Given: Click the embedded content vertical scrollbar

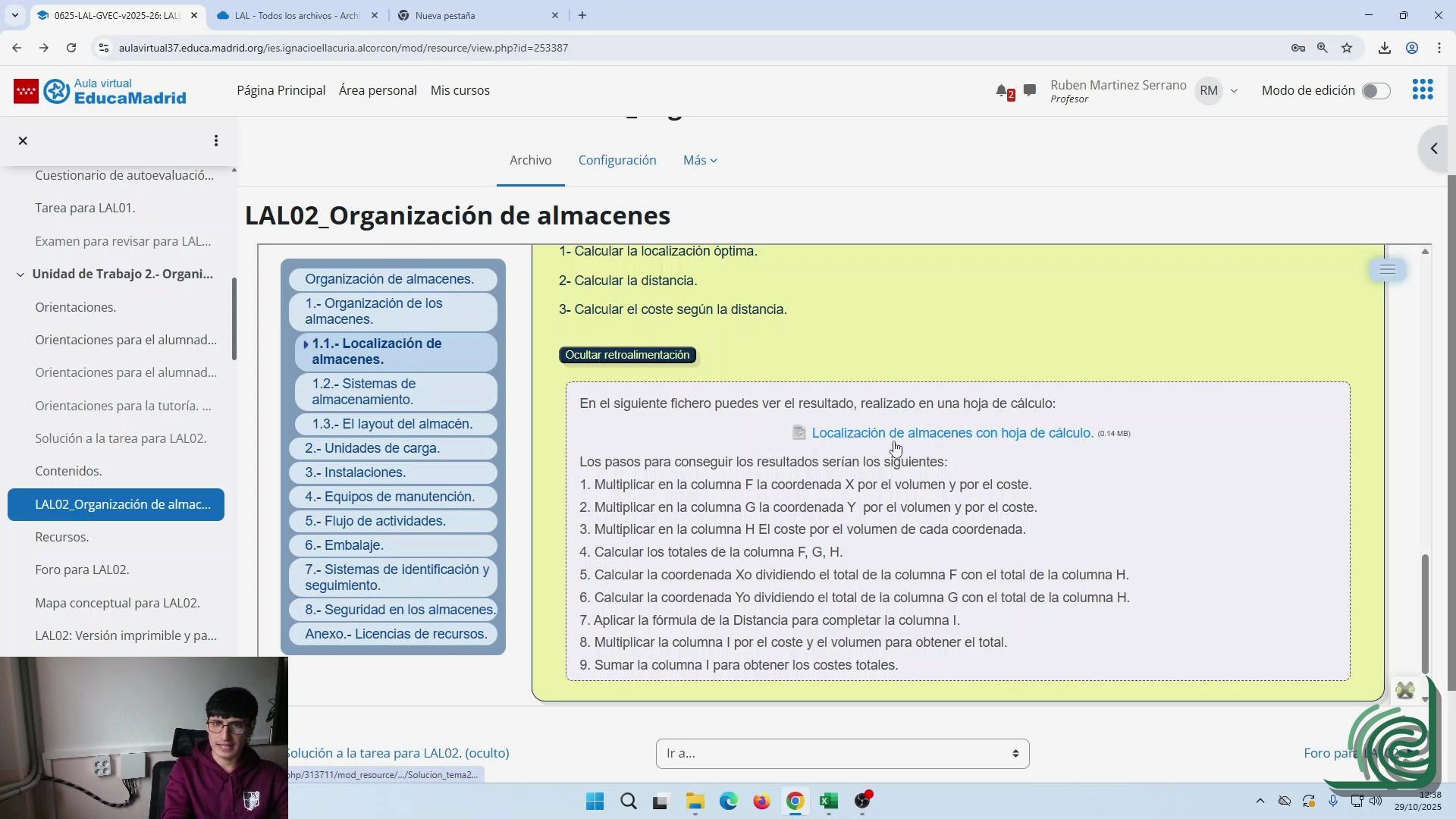Looking at the screenshot, I should click(1425, 613).
